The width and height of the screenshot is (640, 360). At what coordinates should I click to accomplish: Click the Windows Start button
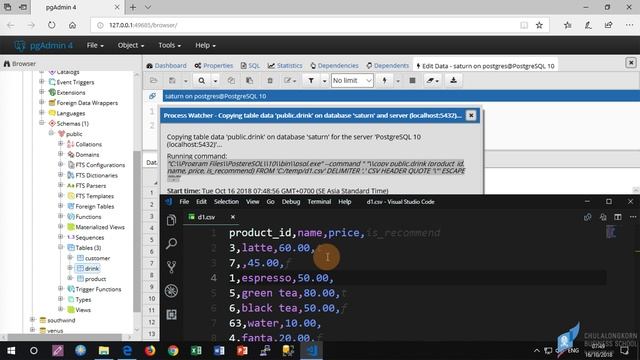click(x=11, y=351)
